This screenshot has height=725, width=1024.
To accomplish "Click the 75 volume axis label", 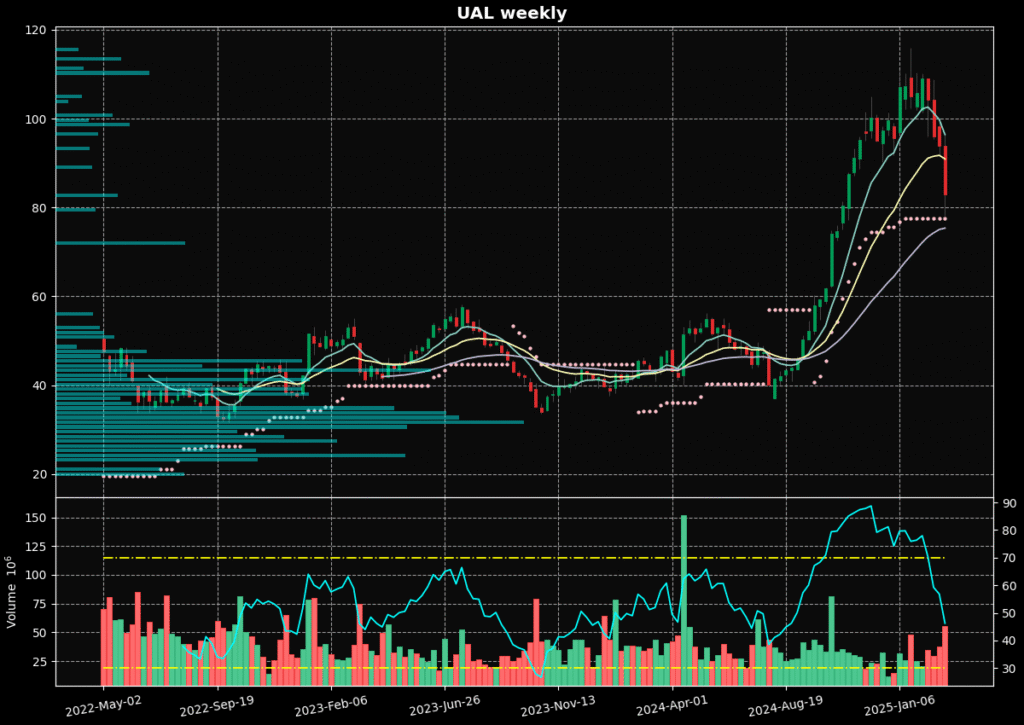I will [x=40, y=605].
